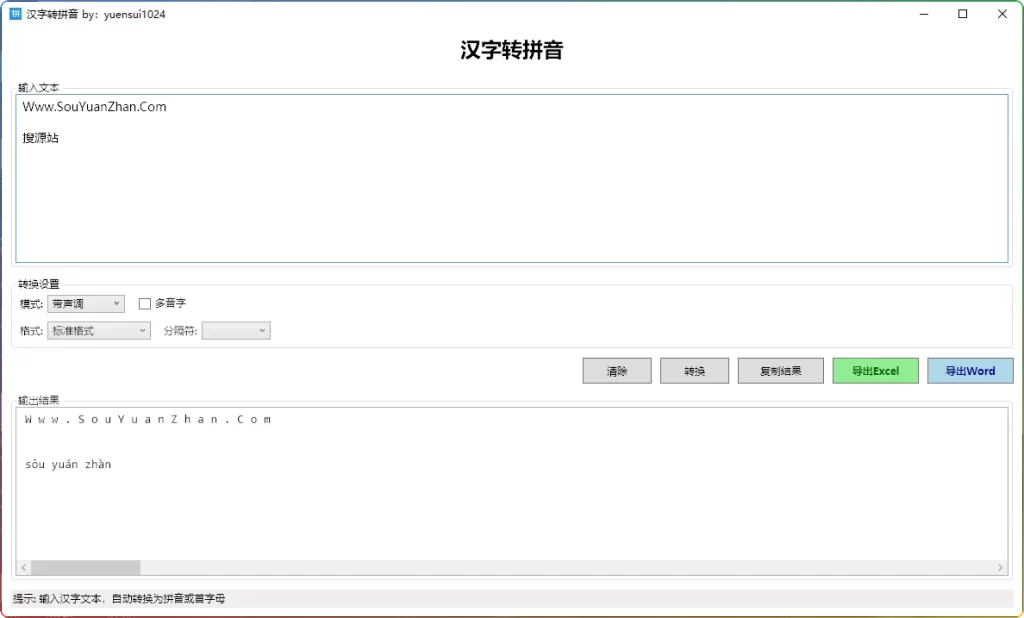This screenshot has width=1024, height=618.
Task: Click the sōu yuán zhàn pinyin result line
Action: click(x=67, y=464)
